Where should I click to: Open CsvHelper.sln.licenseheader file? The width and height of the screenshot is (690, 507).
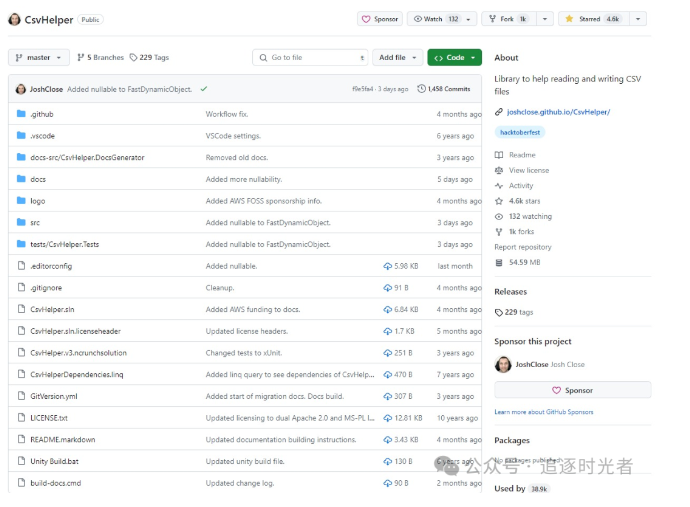[x=75, y=331]
